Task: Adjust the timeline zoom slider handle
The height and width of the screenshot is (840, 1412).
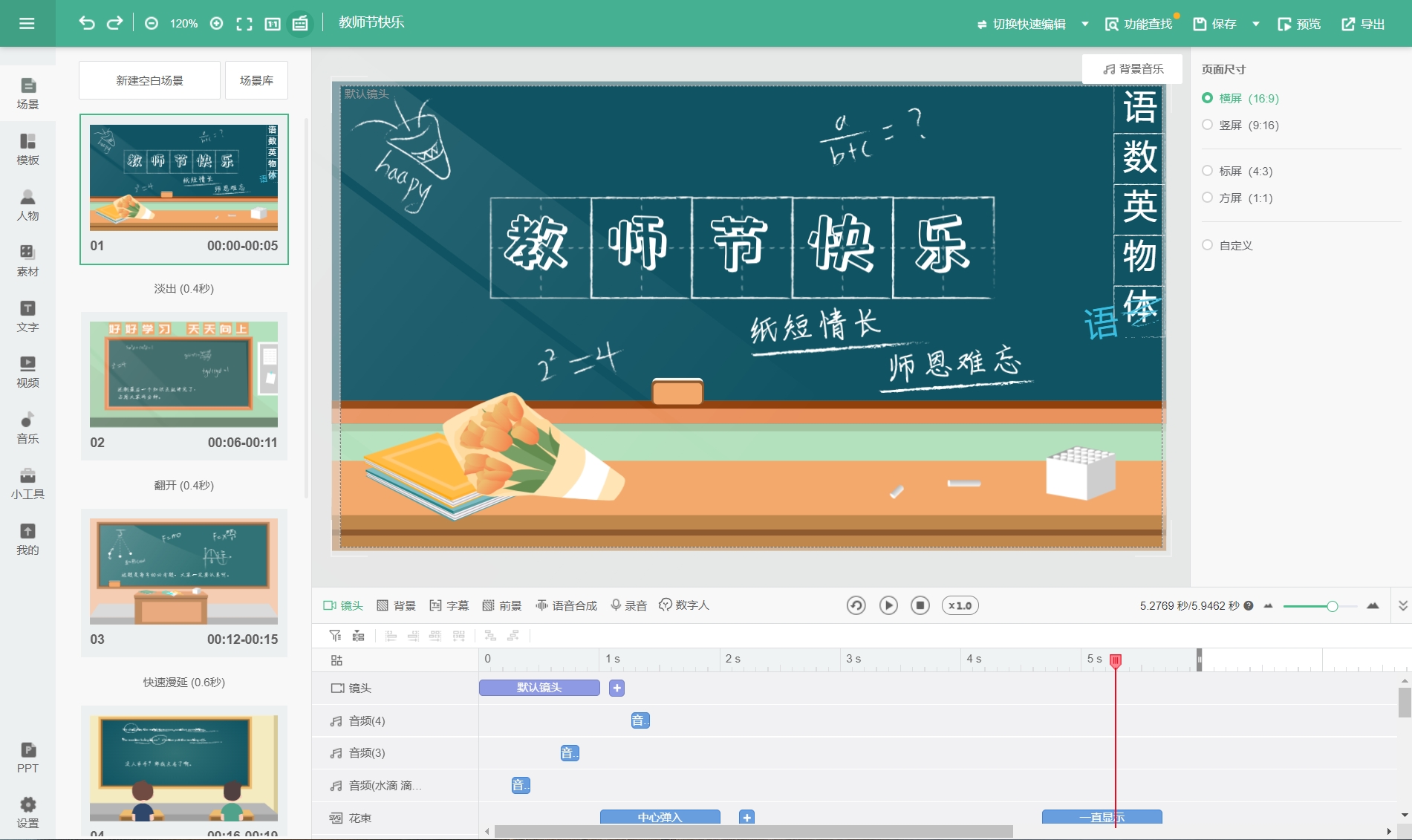Action: (1333, 606)
